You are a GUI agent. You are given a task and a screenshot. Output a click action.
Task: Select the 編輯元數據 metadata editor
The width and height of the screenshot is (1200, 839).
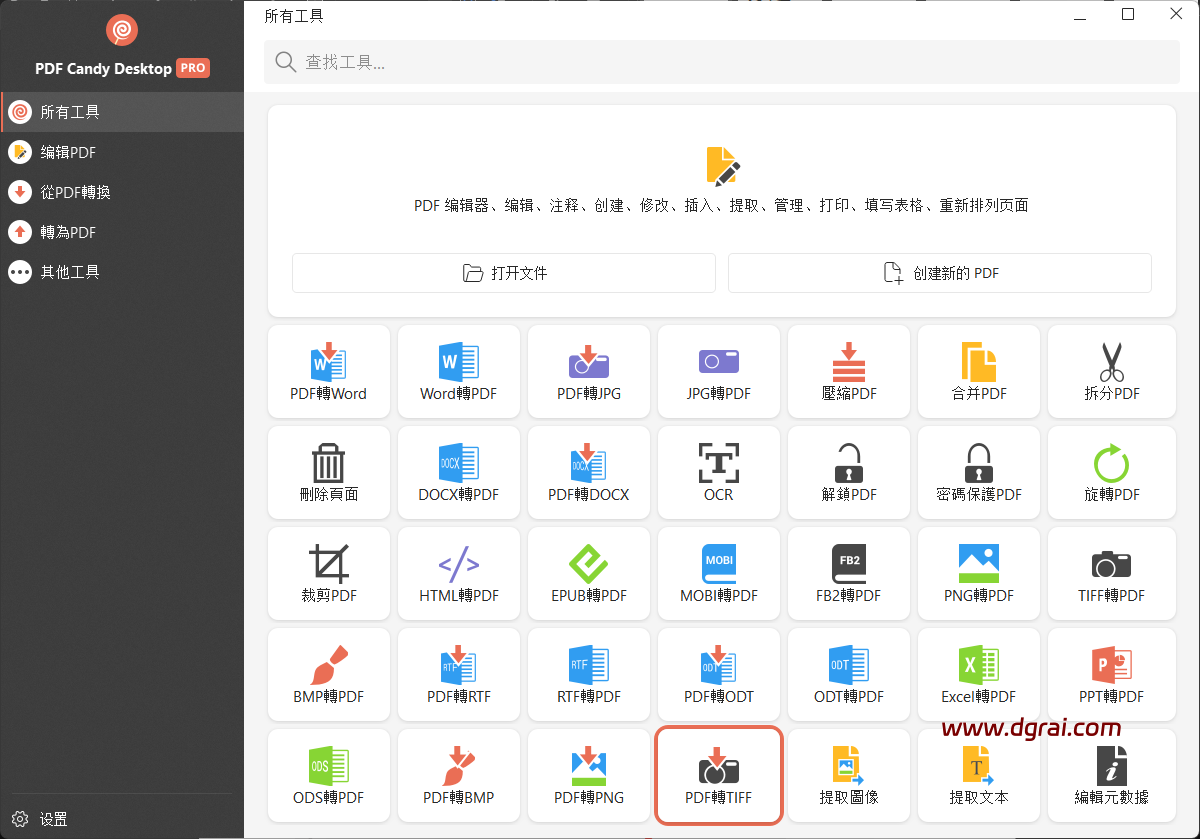tap(1111, 775)
